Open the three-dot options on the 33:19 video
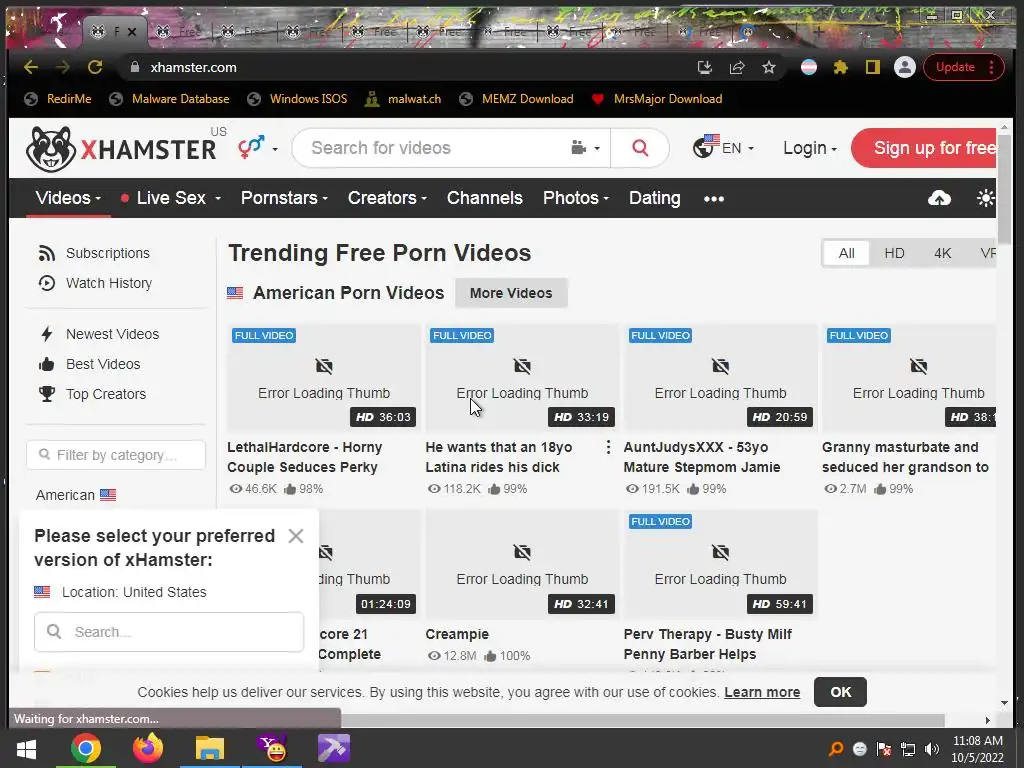 pyautogui.click(x=608, y=447)
